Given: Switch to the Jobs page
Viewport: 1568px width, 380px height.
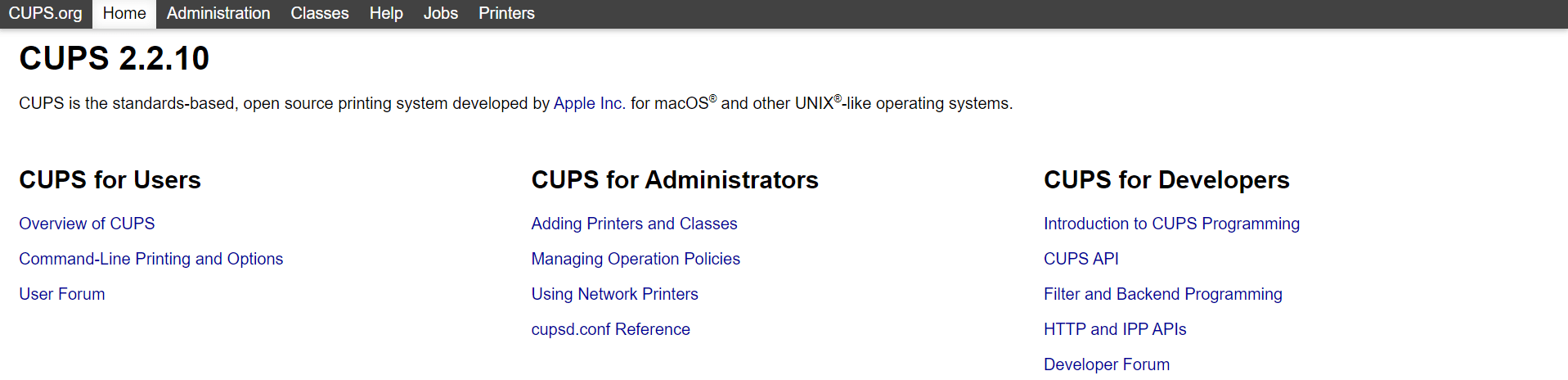Looking at the screenshot, I should tap(441, 13).
